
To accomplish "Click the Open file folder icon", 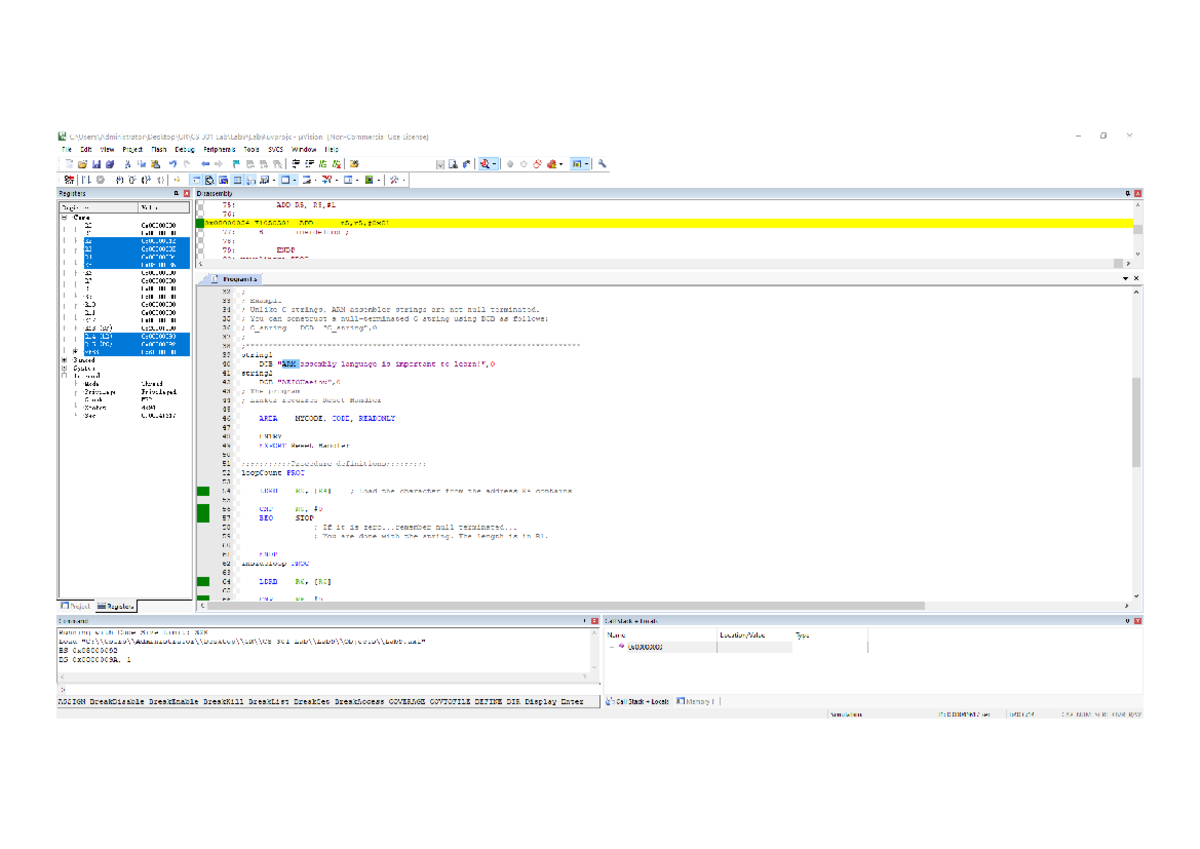I will click(x=82, y=164).
